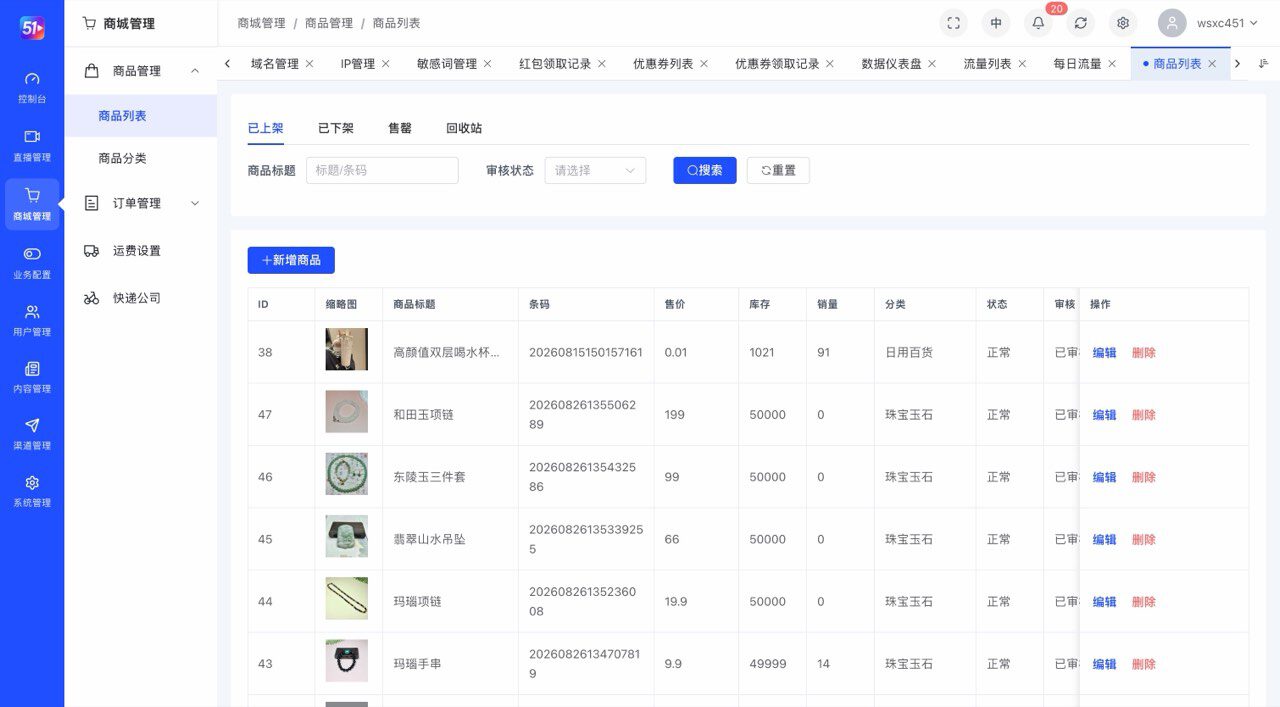Click the 重置 button

(778, 170)
